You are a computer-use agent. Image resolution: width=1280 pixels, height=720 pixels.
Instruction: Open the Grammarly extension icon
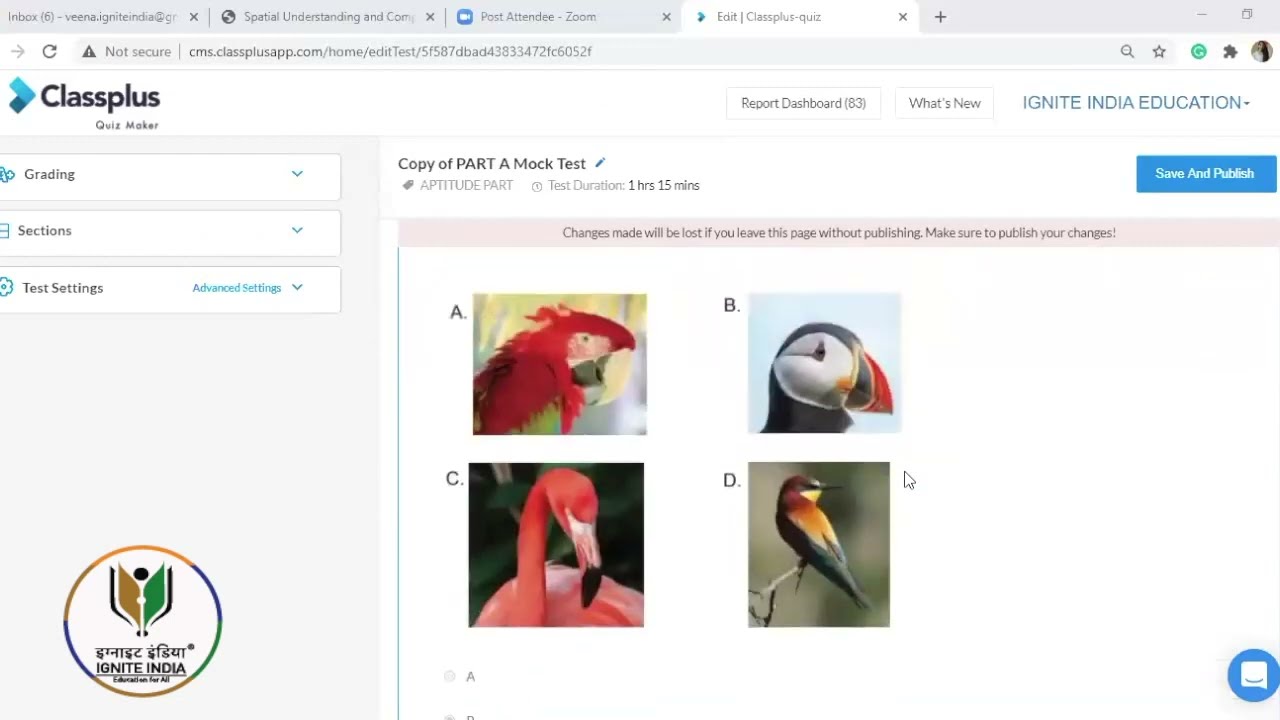pos(1198,51)
